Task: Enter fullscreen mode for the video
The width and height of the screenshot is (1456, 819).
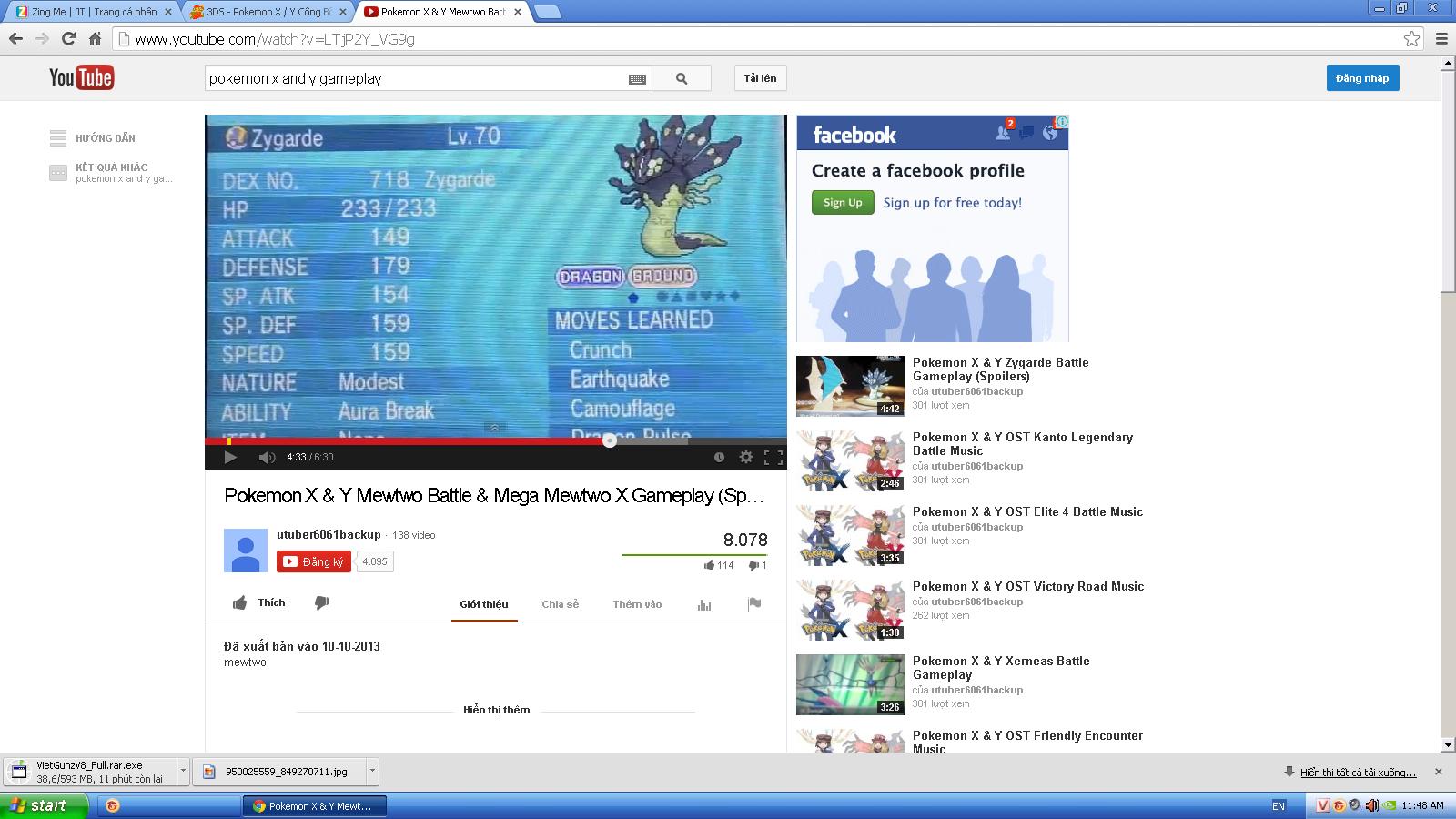Action: [x=773, y=457]
